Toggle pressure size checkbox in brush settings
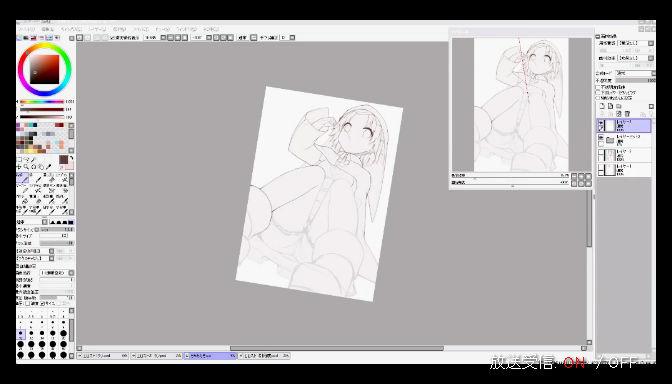 [x=42, y=303]
